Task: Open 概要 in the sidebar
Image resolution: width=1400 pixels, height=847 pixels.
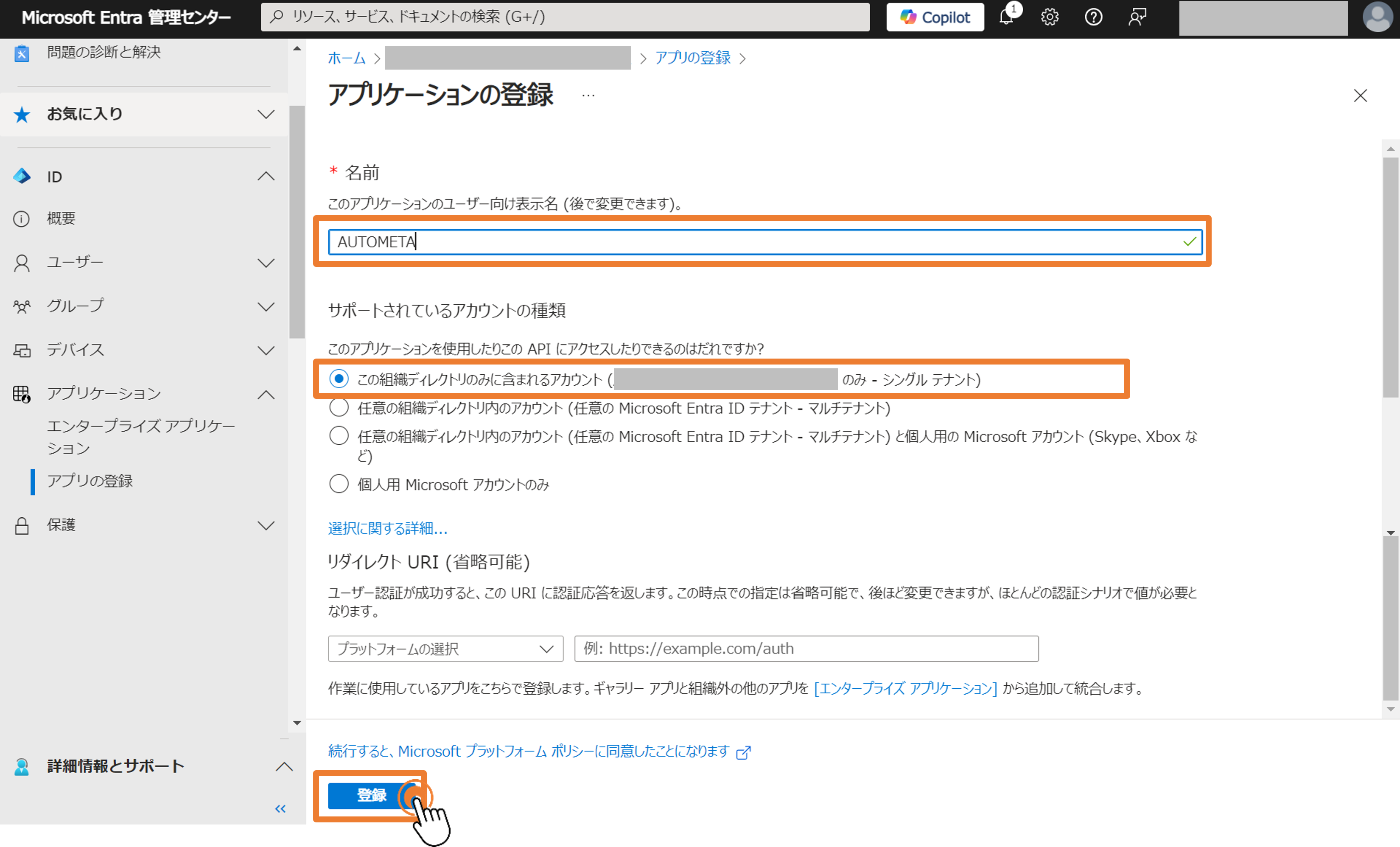Action: click(62, 218)
